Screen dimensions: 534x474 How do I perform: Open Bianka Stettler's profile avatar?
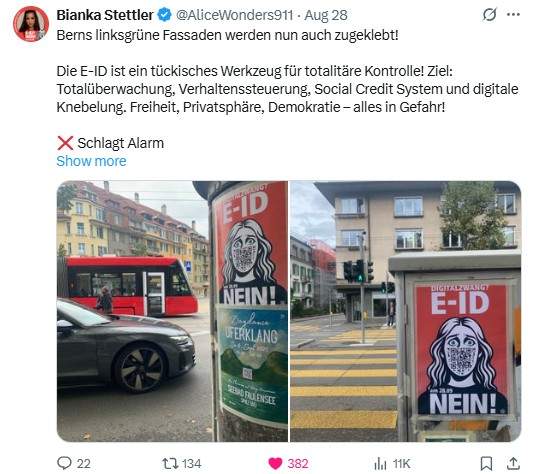pos(31,23)
